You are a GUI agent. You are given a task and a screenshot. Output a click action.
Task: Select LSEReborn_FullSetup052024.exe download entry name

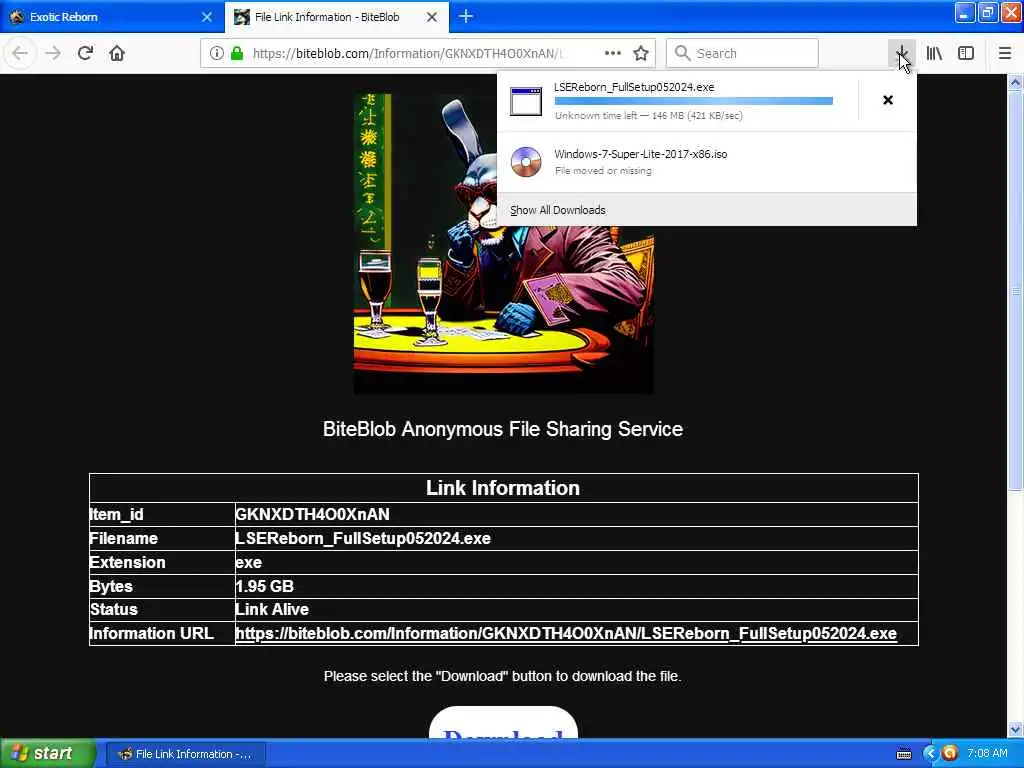[634, 88]
